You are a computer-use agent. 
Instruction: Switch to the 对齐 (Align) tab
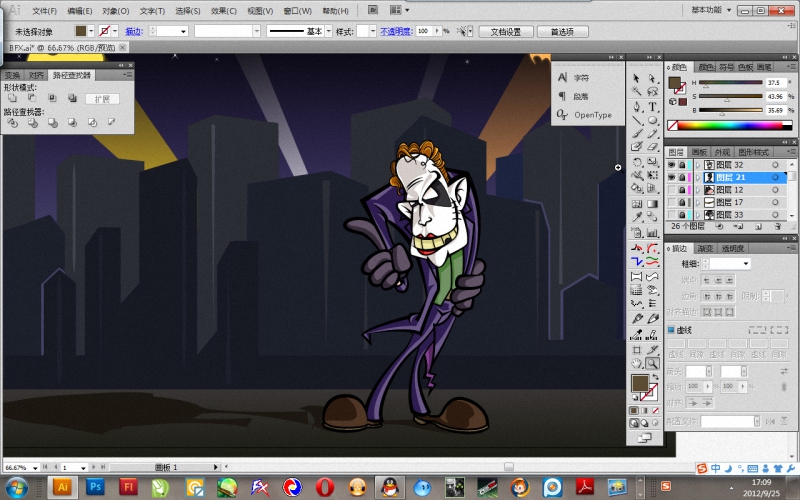click(x=36, y=75)
